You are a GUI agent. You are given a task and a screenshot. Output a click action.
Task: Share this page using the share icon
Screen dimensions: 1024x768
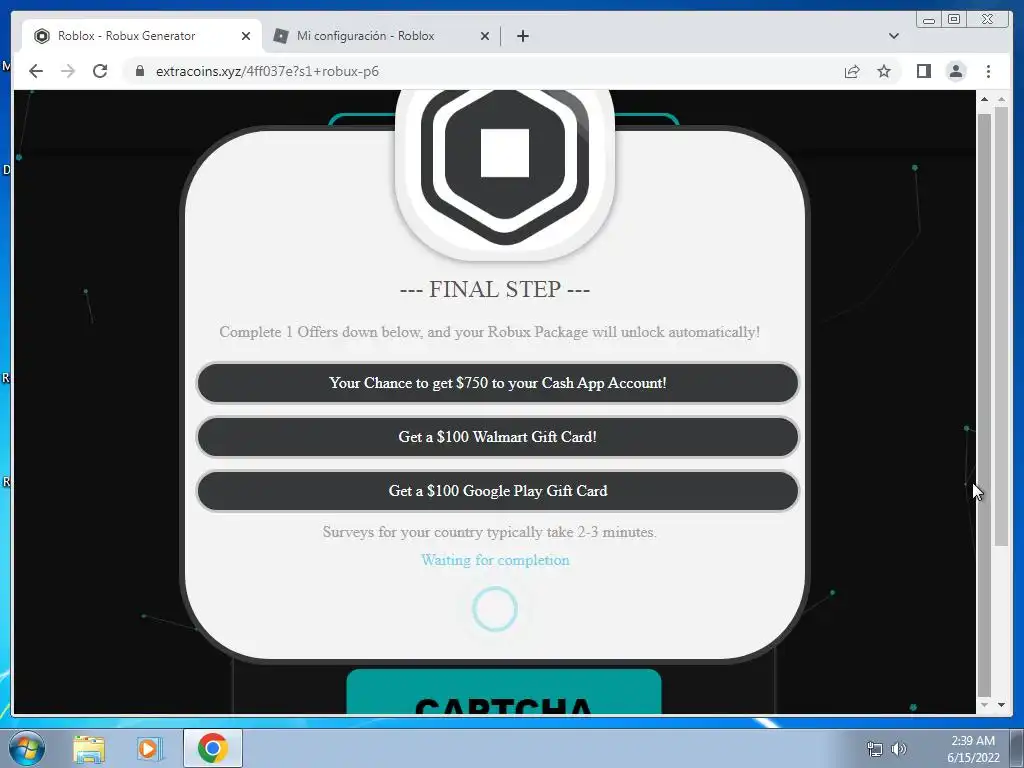point(852,71)
